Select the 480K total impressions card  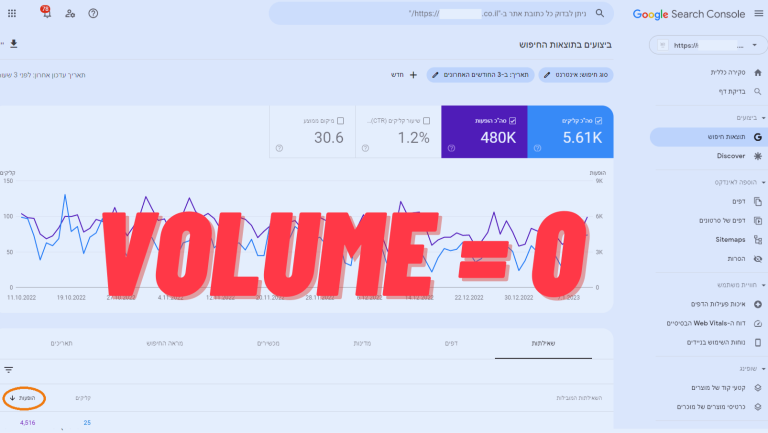[x=484, y=132]
